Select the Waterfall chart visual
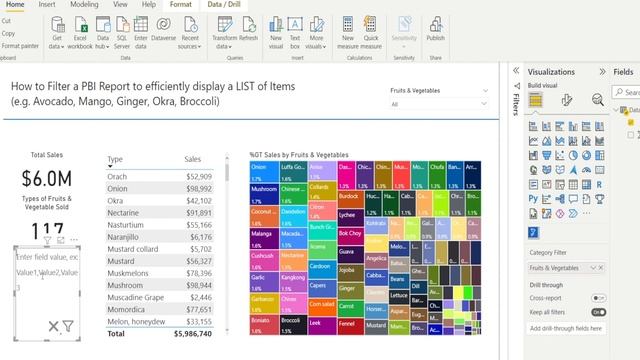The width and height of the screenshot is (640, 360). coord(533,156)
